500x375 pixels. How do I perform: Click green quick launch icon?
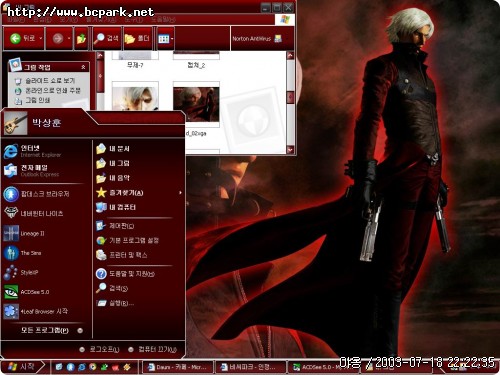[x=104, y=367]
